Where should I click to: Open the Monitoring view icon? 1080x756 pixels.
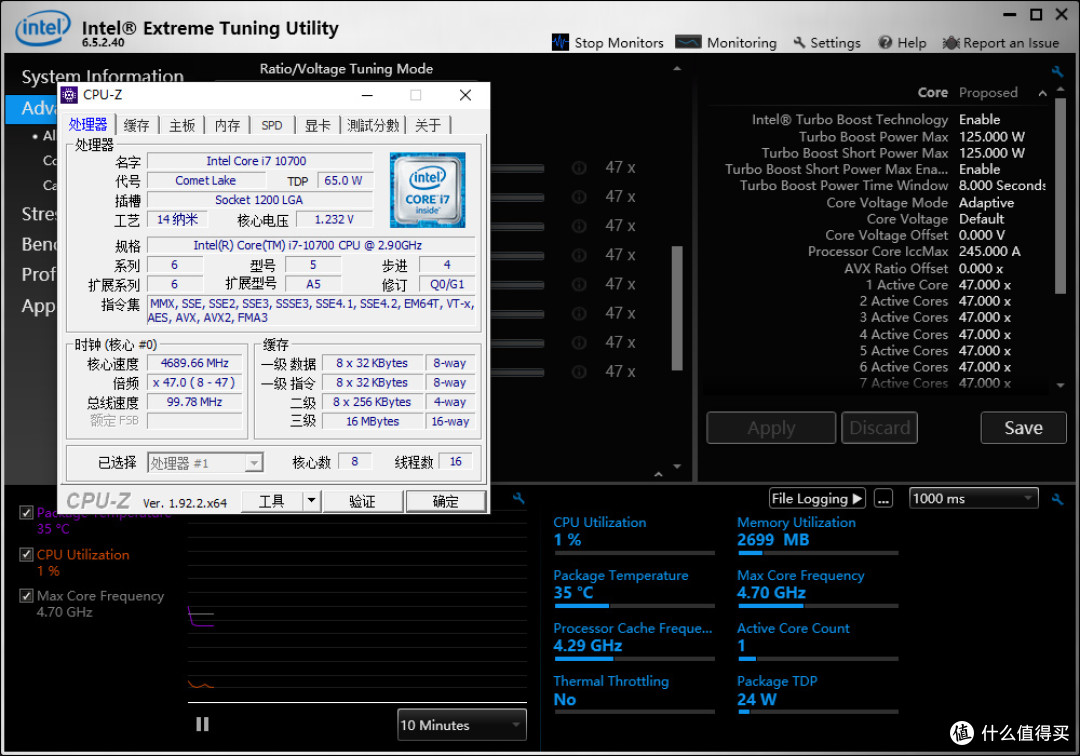(x=688, y=43)
